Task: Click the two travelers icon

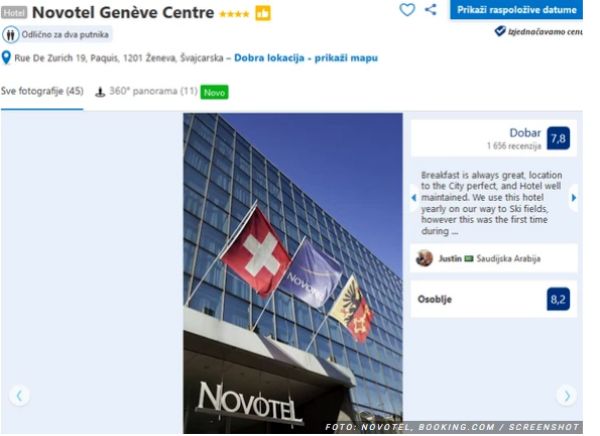Action: point(10,35)
